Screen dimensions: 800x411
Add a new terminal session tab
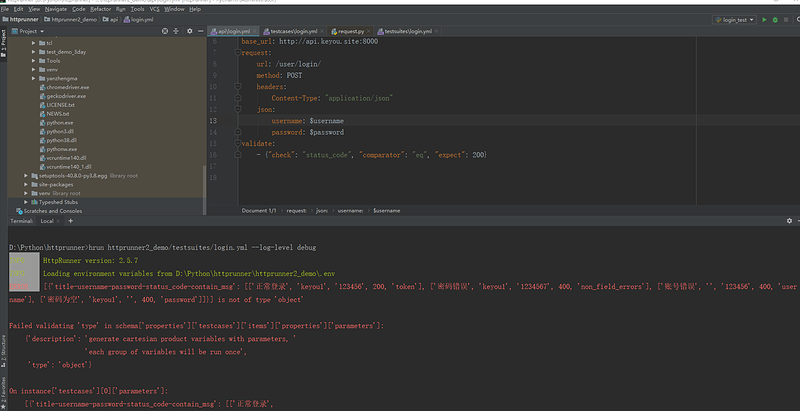point(70,221)
